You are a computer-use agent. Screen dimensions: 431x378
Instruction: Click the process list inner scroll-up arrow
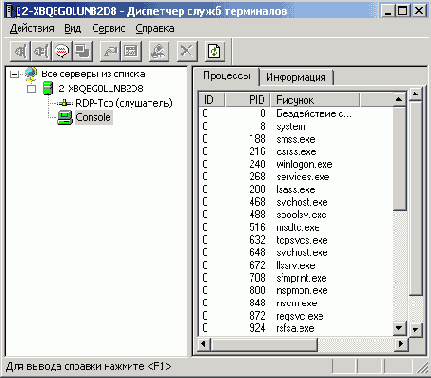point(399,99)
